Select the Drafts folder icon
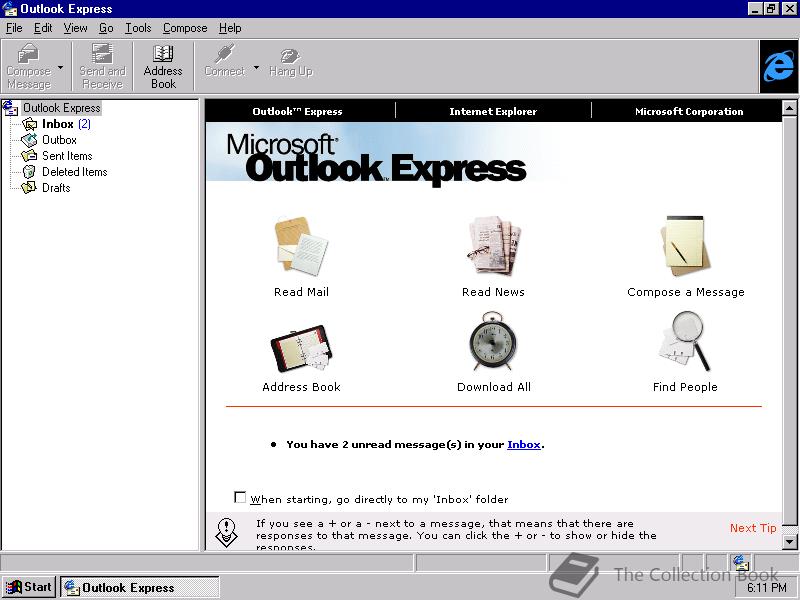 pyautogui.click(x=29, y=188)
